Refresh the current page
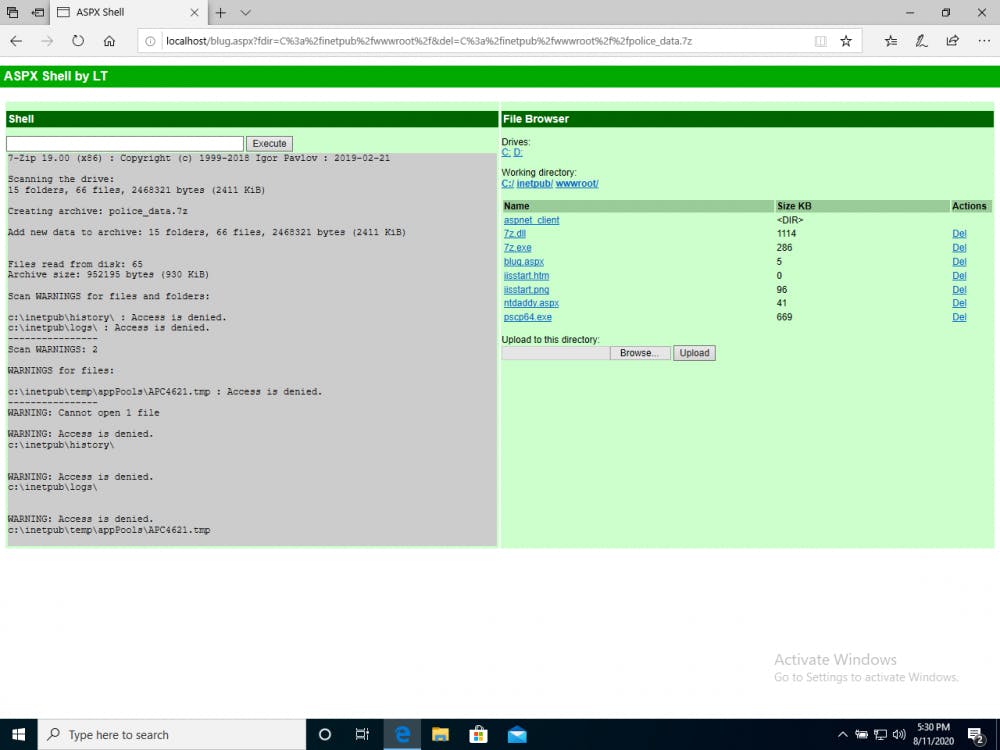 tap(76, 41)
